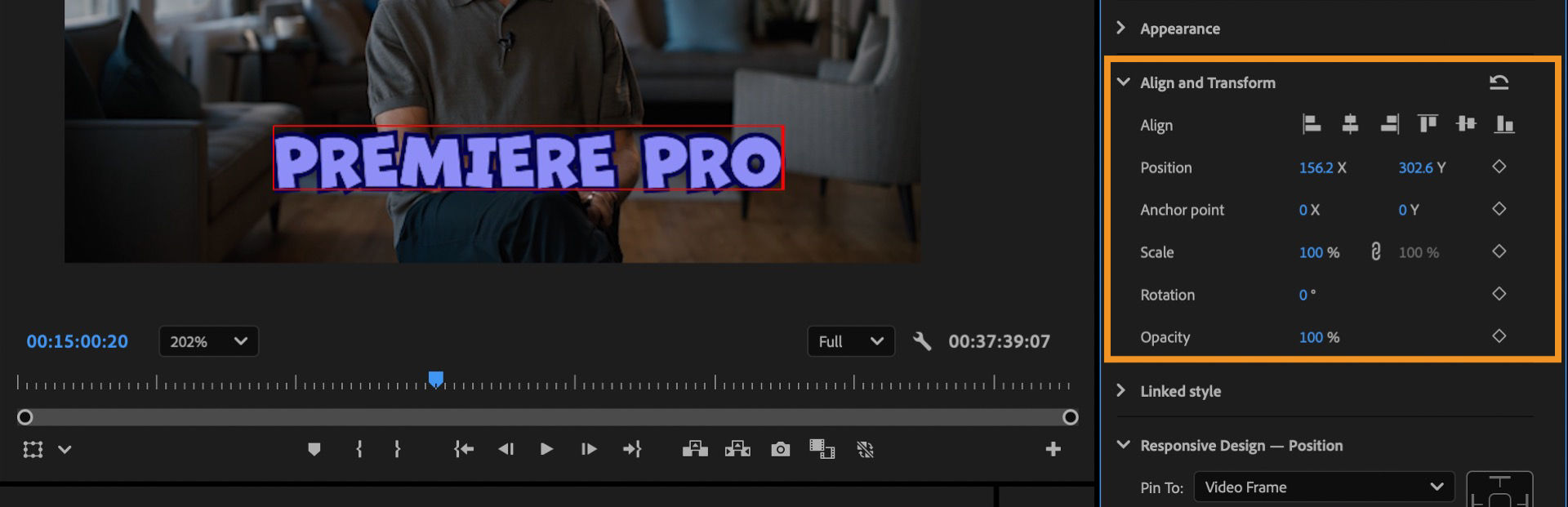1568x507 pixels.
Task: Open button editor plus icon
Action: [x=1053, y=449]
